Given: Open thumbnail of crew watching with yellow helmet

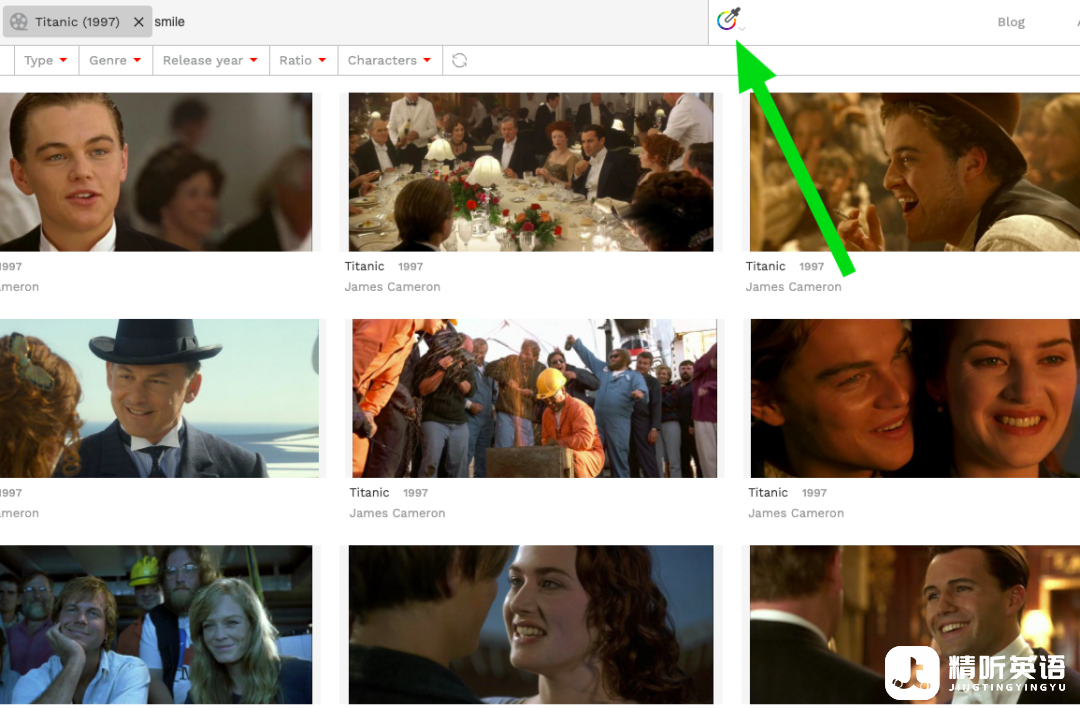Looking at the screenshot, I should click(x=156, y=625).
